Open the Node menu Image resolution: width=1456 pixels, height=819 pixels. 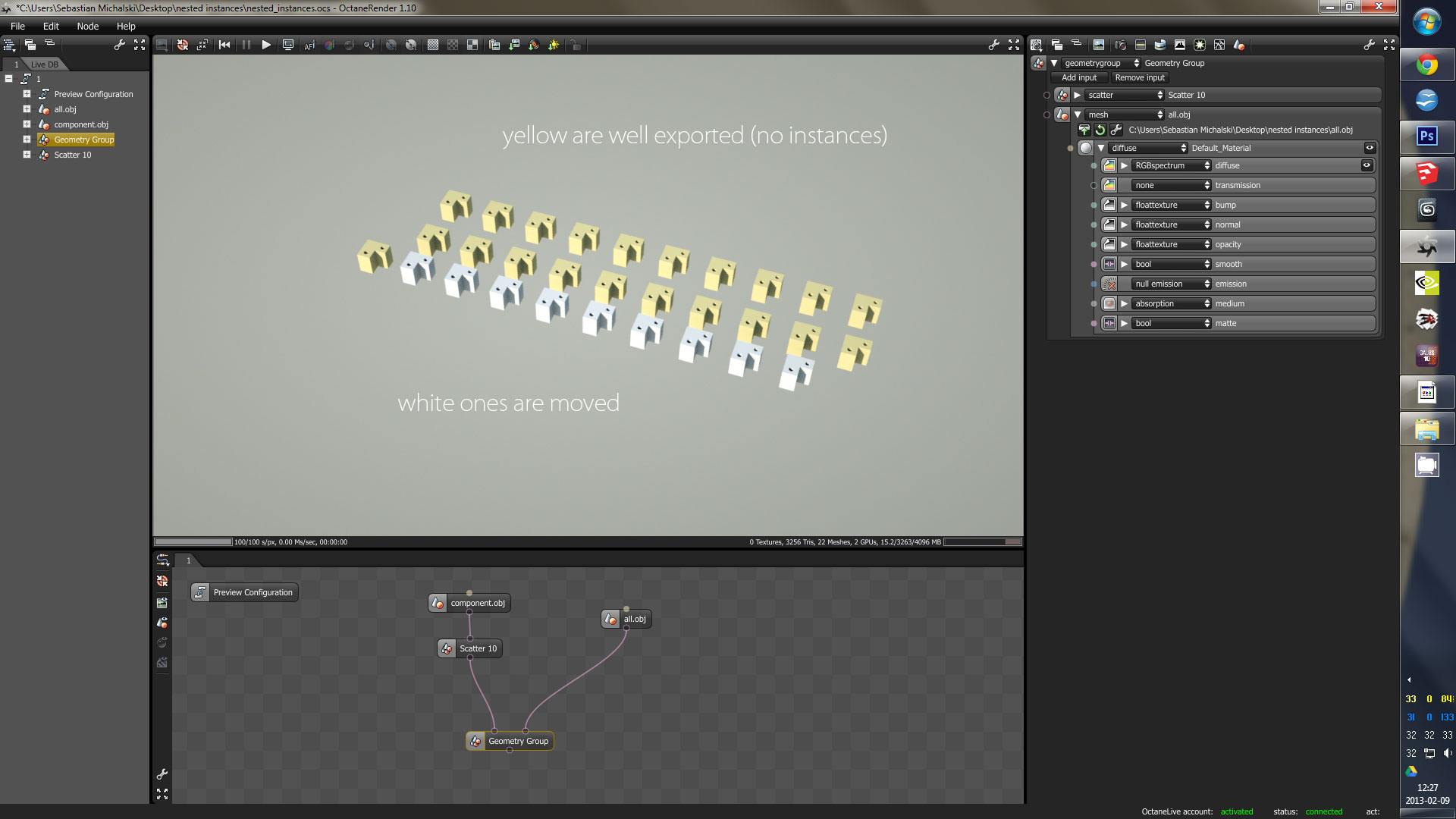click(87, 26)
